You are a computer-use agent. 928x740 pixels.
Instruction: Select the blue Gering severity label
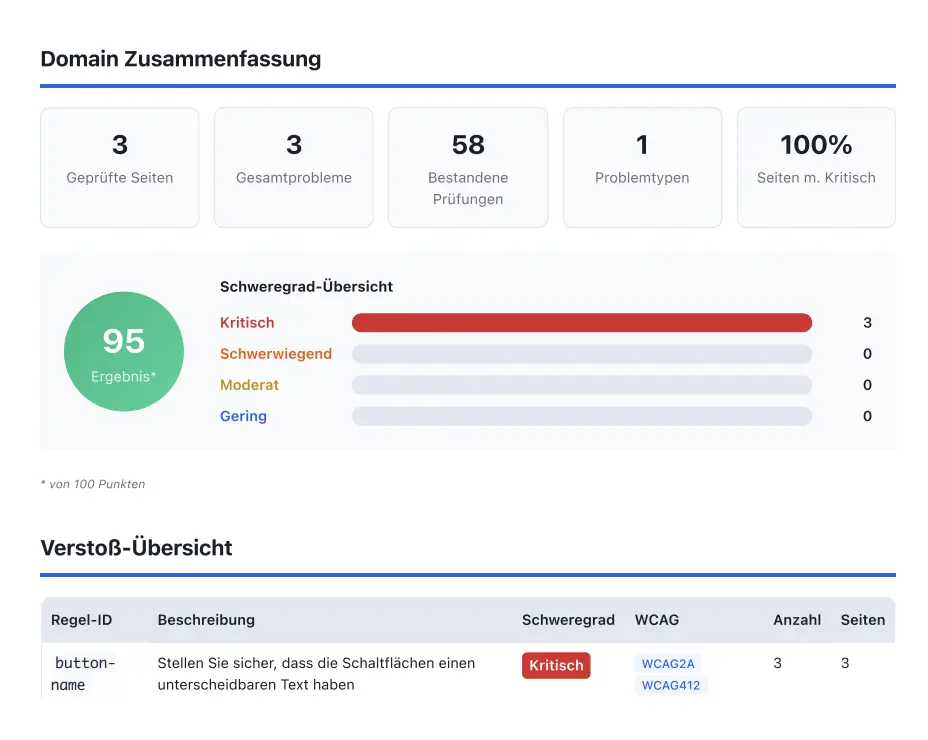(243, 416)
